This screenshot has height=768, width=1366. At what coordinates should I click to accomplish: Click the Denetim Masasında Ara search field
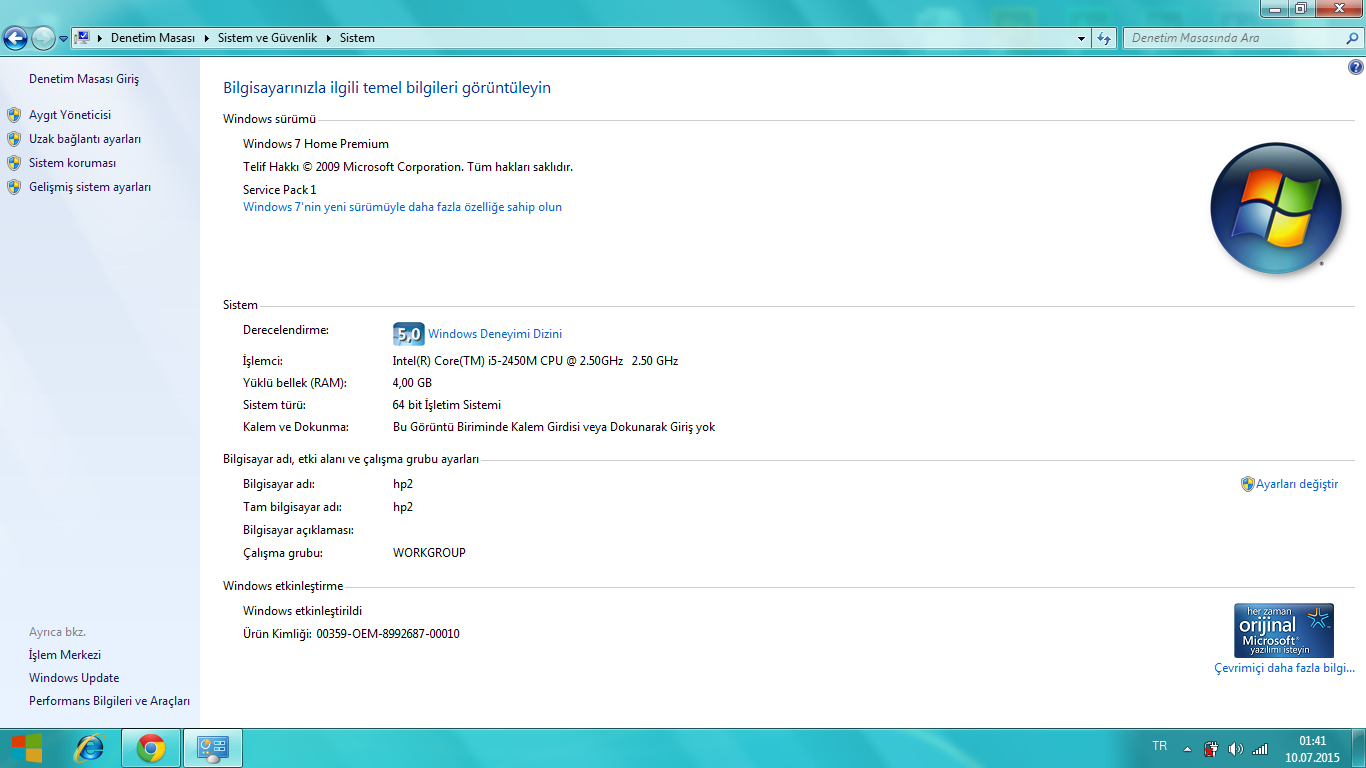click(1235, 38)
